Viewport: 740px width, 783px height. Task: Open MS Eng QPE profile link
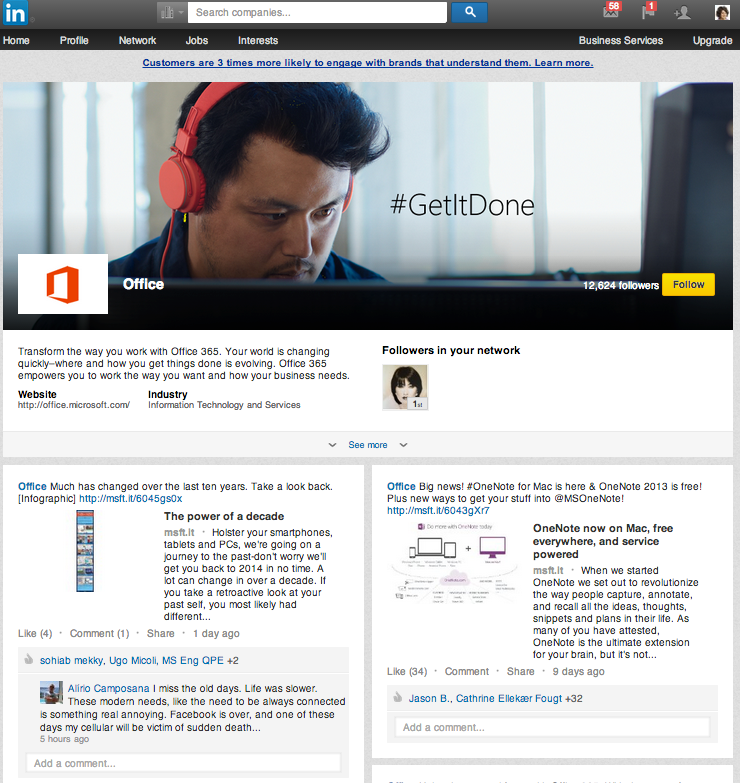[193, 661]
